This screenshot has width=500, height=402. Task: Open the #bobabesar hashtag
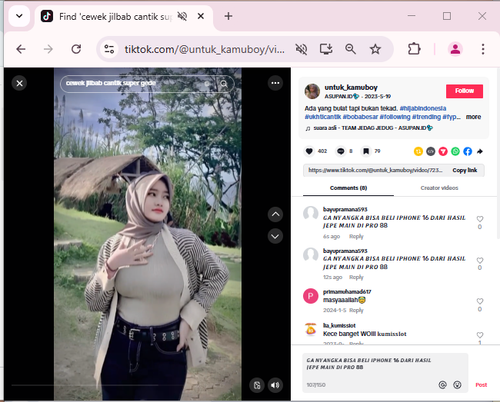point(360,117)
